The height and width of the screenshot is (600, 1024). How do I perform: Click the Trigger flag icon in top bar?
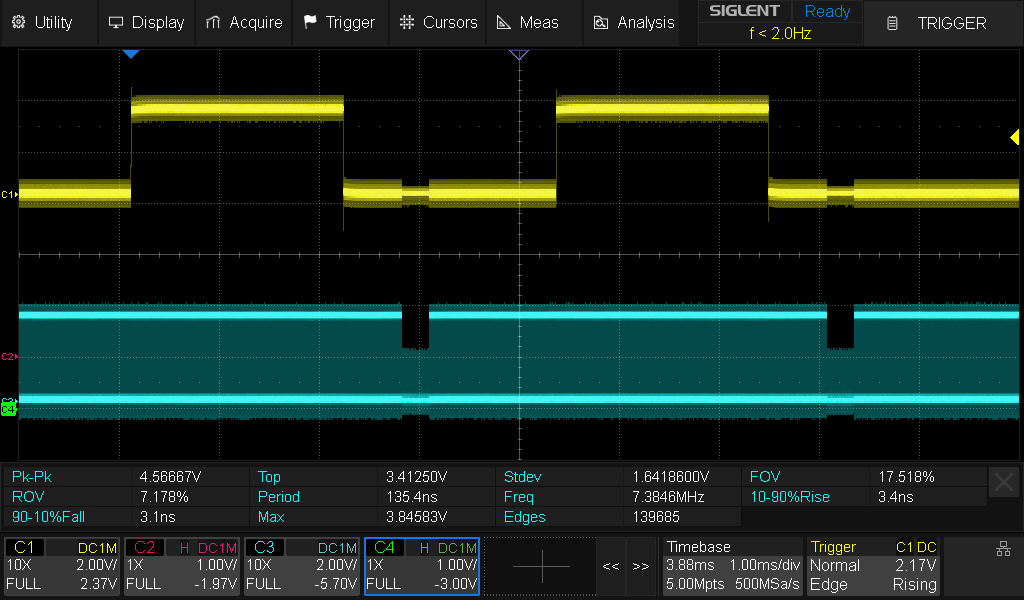click(x=310, y=22)
